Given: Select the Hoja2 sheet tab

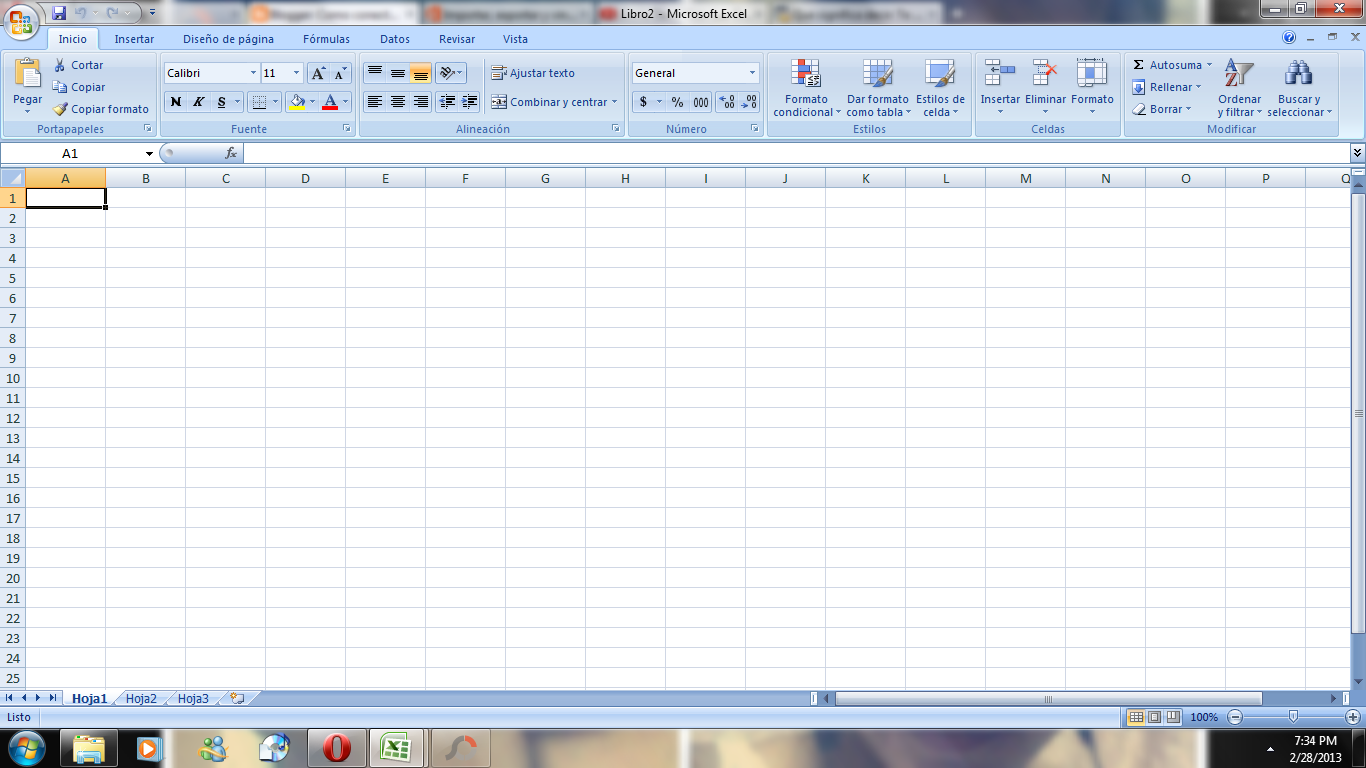Looking at the screenshot, I should click(x=141, y=699).
